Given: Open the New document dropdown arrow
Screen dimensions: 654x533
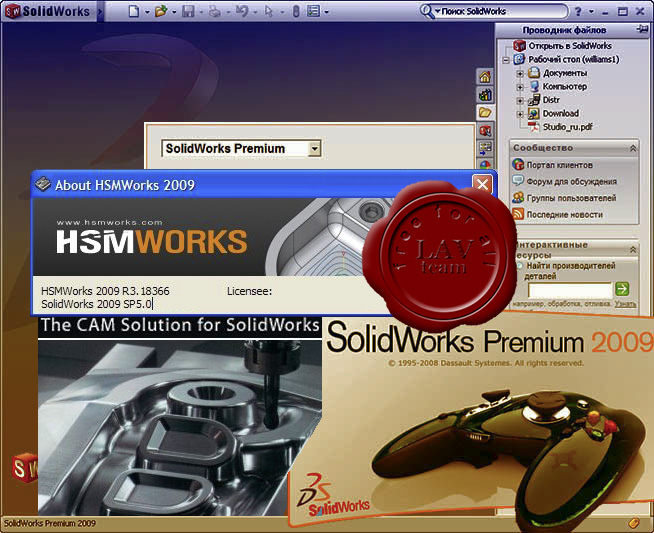Looking at the screenshot, I should (147, 12).
